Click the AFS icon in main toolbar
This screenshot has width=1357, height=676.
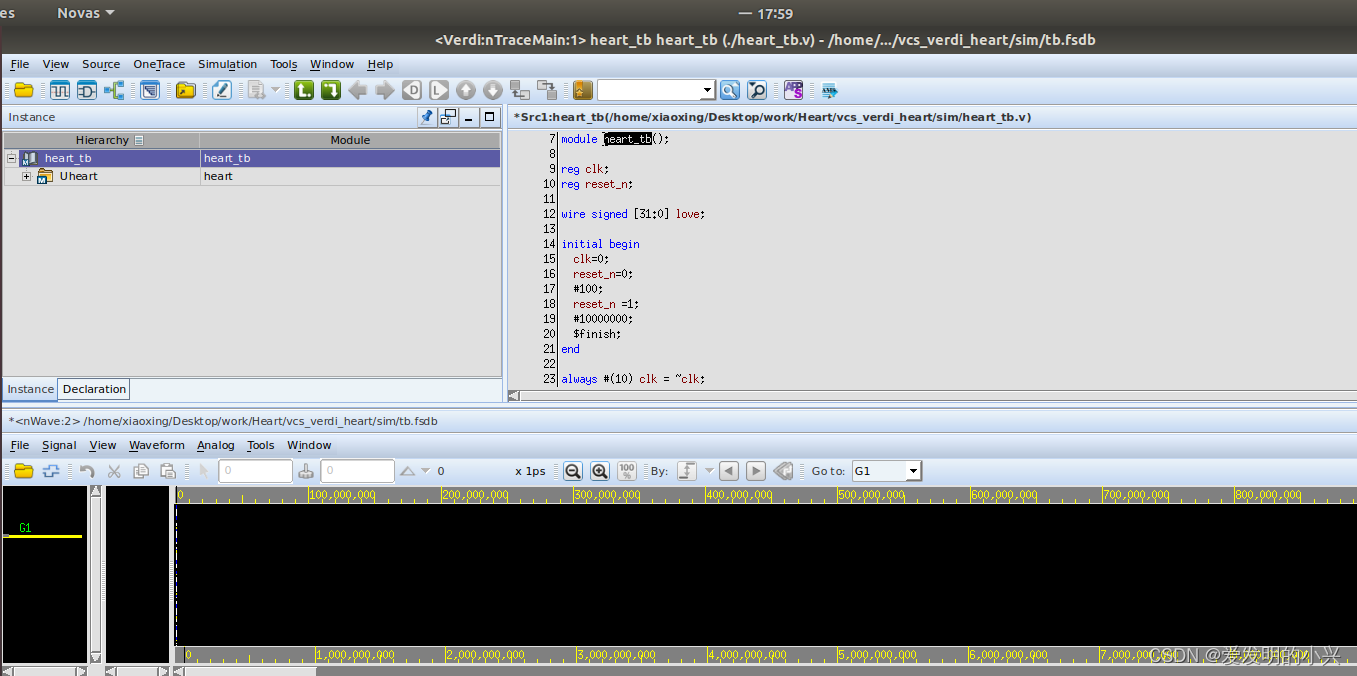coord(794,91)
